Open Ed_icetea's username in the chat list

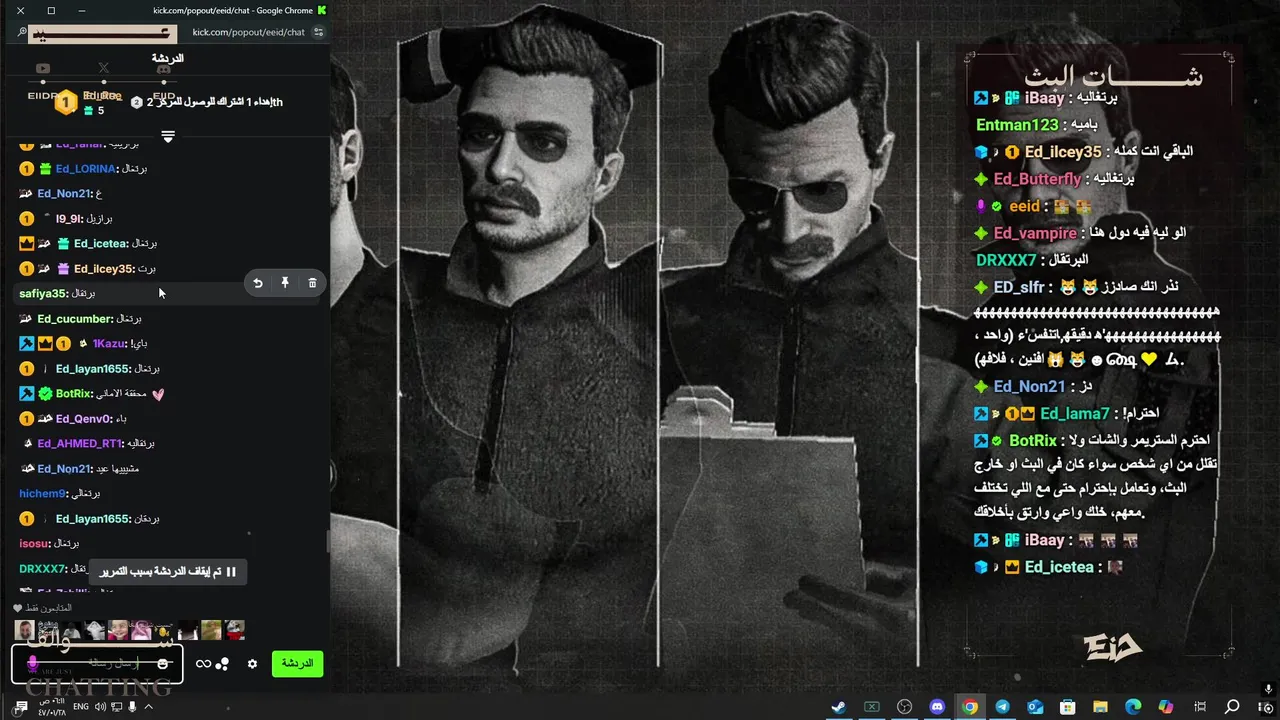pyautogui.click(x=101, y=243)
